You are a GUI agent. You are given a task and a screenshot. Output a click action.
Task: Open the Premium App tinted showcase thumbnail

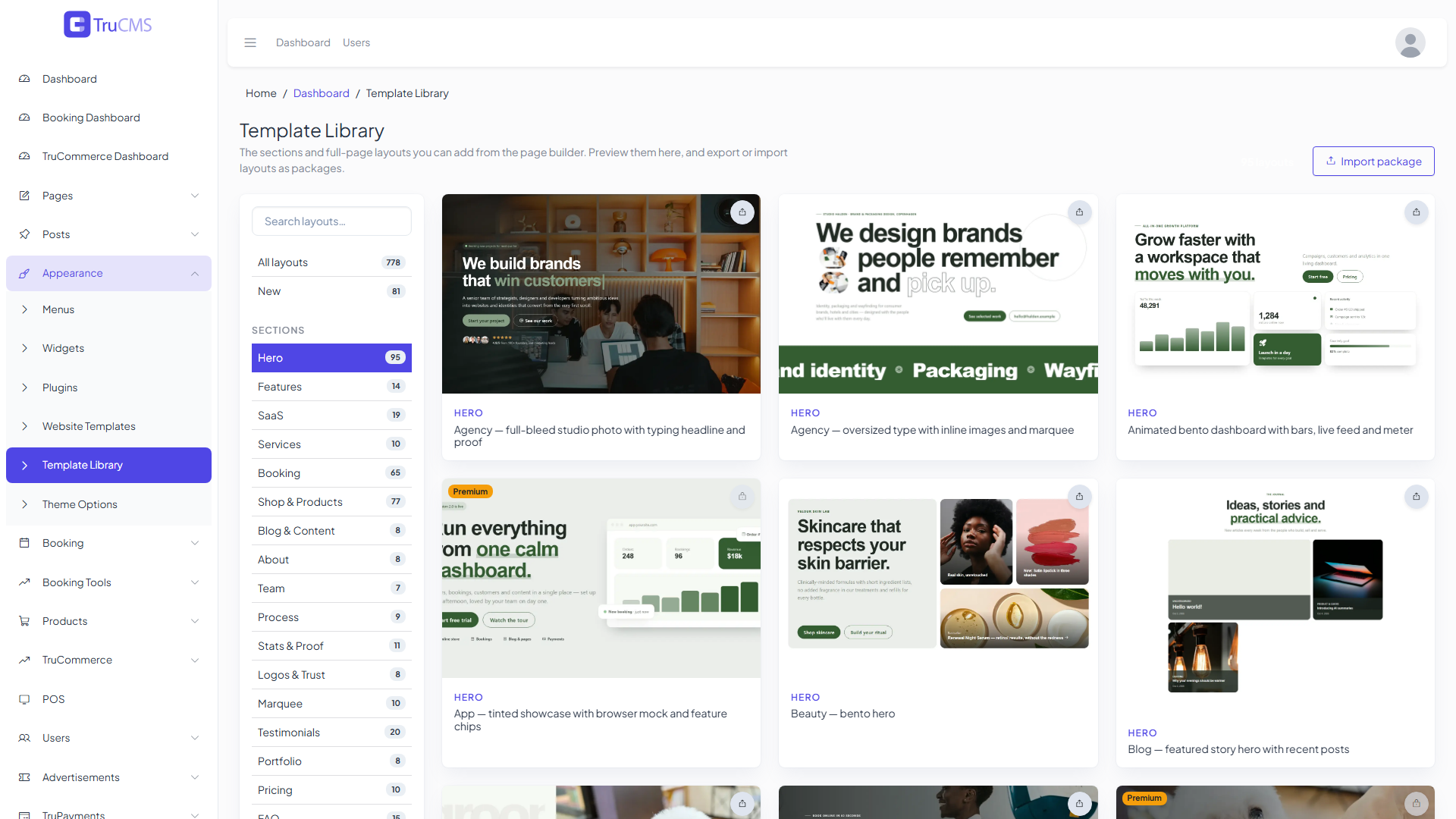click(x=601, y=578)
